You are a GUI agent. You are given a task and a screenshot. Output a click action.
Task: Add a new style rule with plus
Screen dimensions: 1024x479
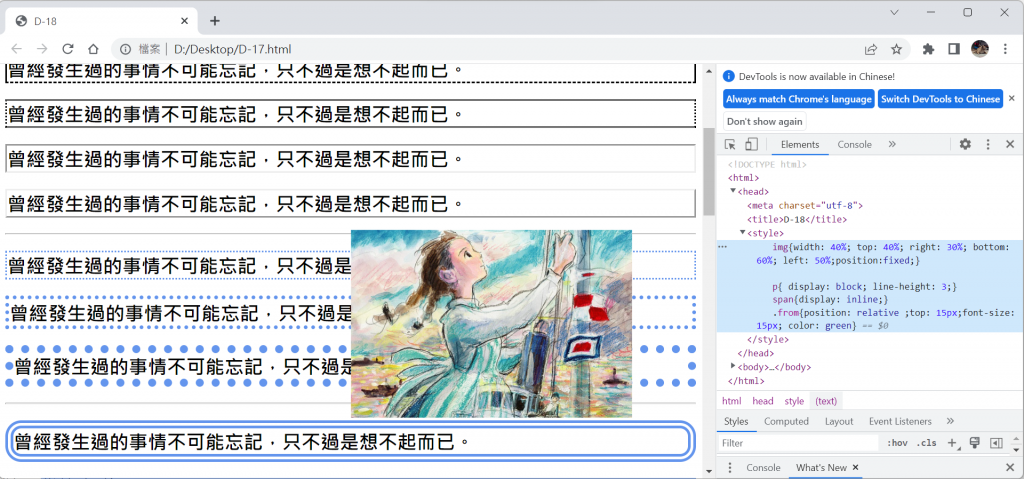pos(952,443)
